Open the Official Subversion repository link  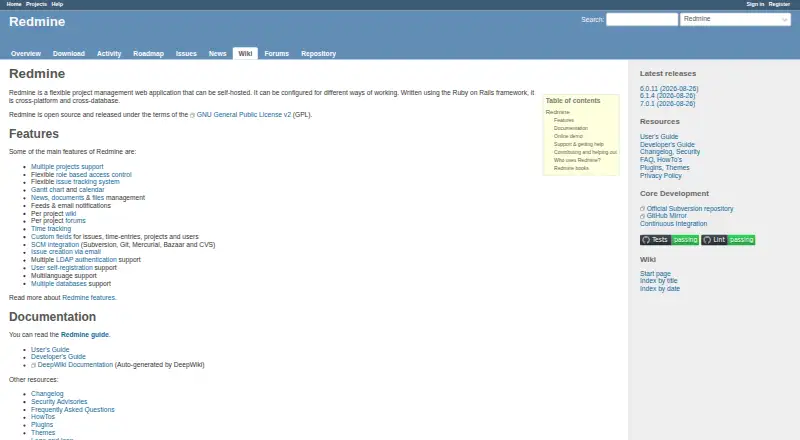(690, 209)
